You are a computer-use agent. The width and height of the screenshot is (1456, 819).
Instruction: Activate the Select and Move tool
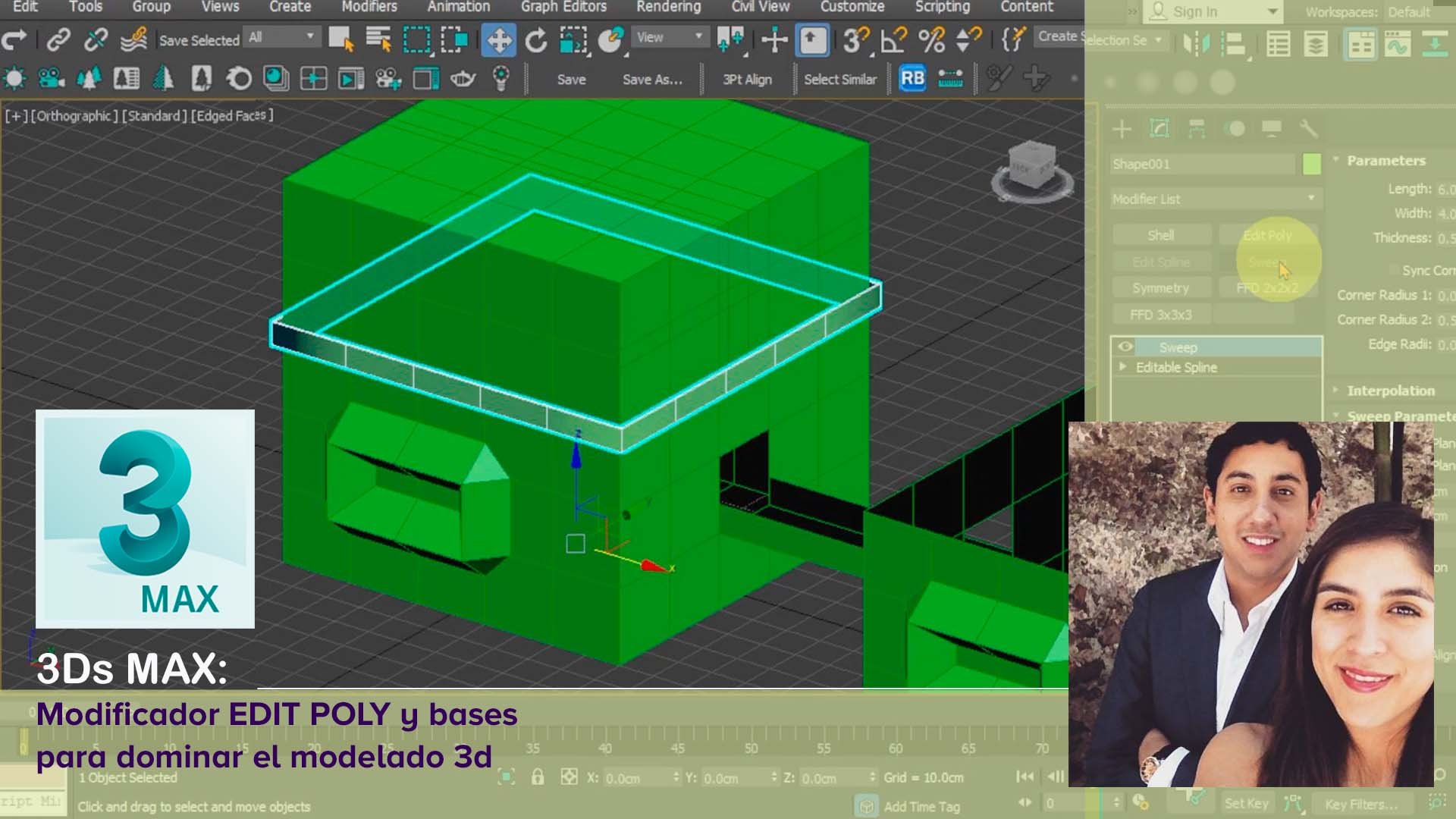click(x=498, y=39)
